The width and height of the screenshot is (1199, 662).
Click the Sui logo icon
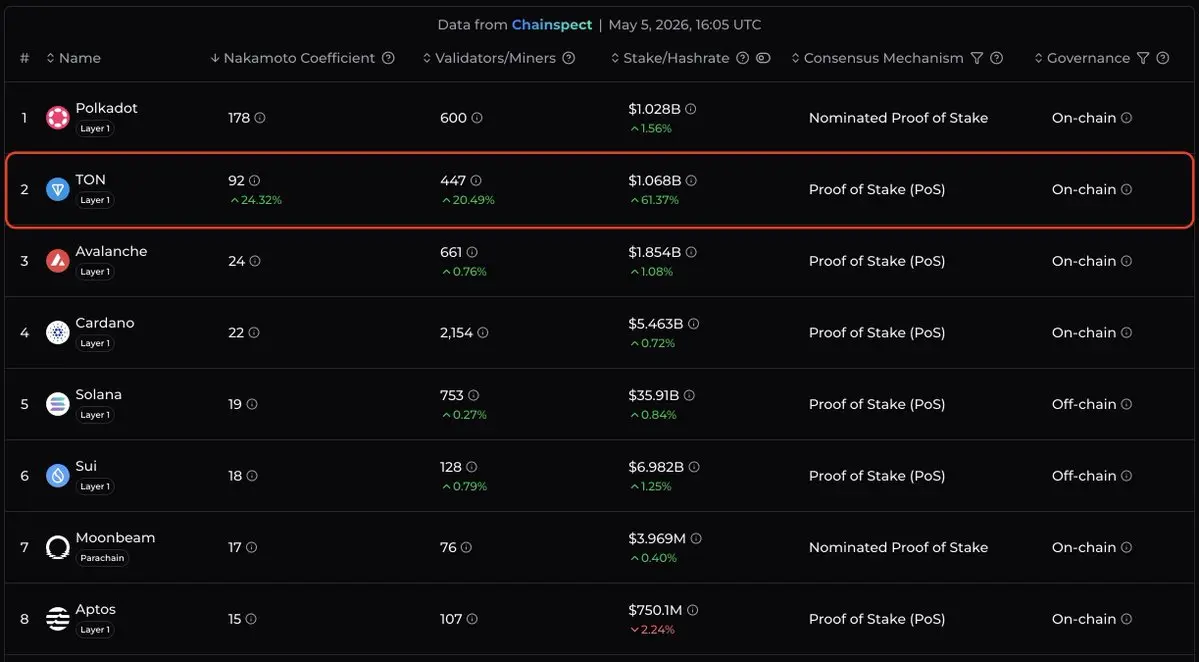[x=57, y=475]
